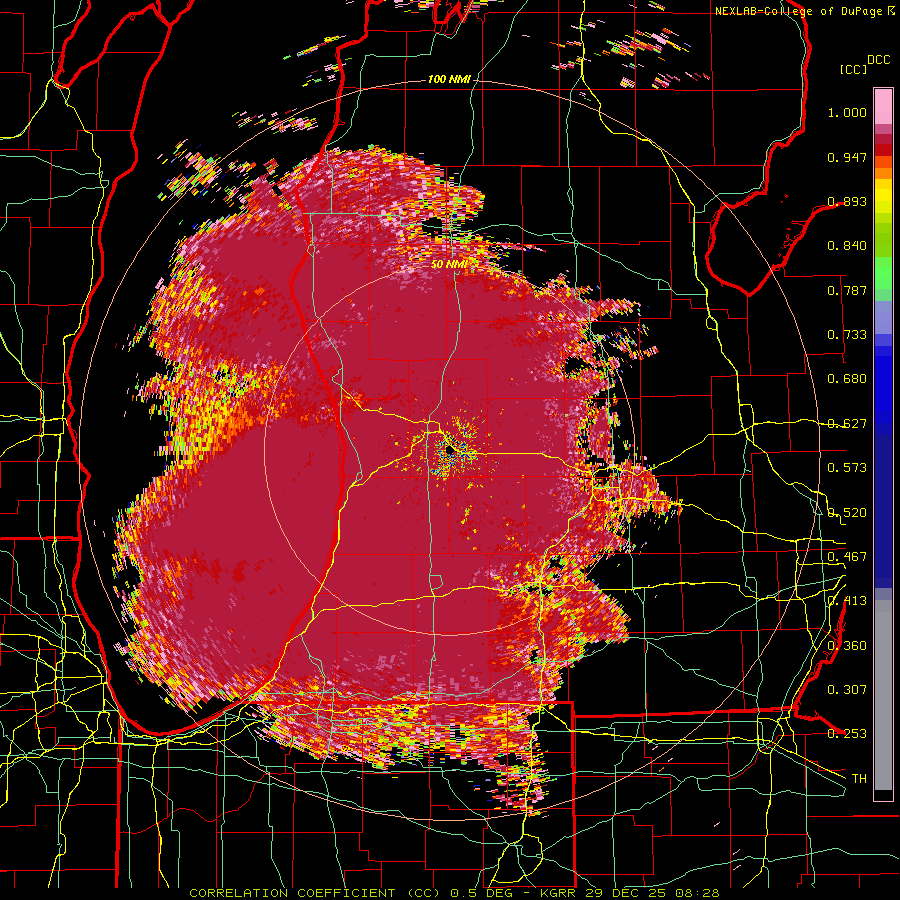
Task: Click the 'TH' label on color scale
Action: coord(859,779)
